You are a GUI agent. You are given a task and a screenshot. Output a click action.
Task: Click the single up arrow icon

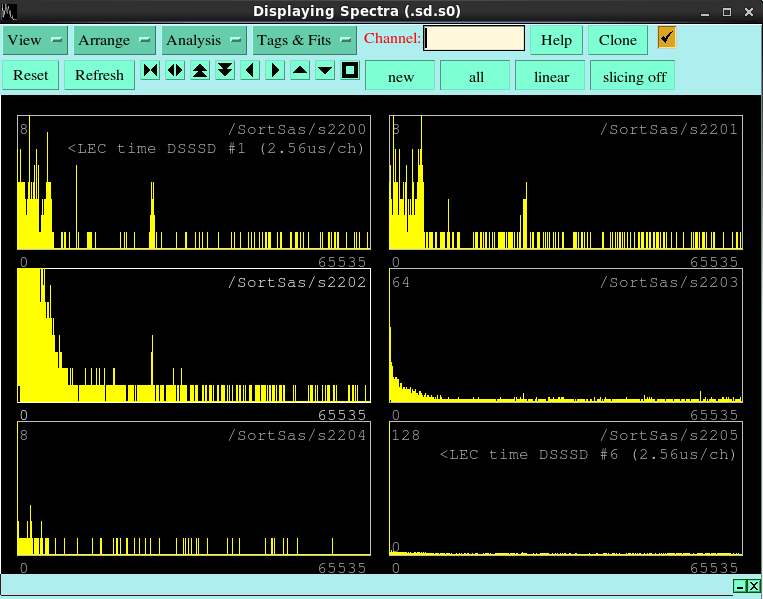point(300,71)
